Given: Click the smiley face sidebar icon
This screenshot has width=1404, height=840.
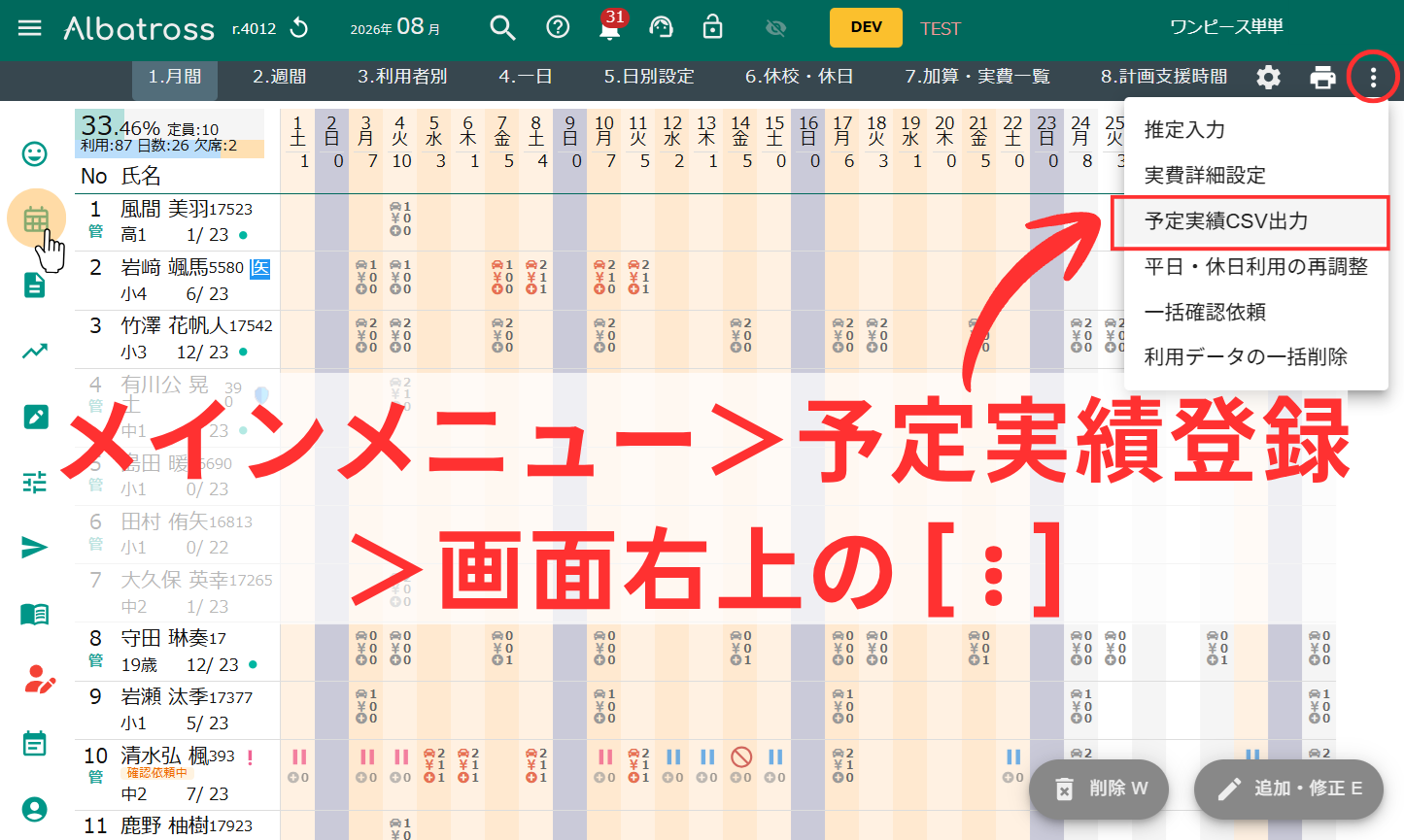Looking at the screenshot, I should point(35,153).
